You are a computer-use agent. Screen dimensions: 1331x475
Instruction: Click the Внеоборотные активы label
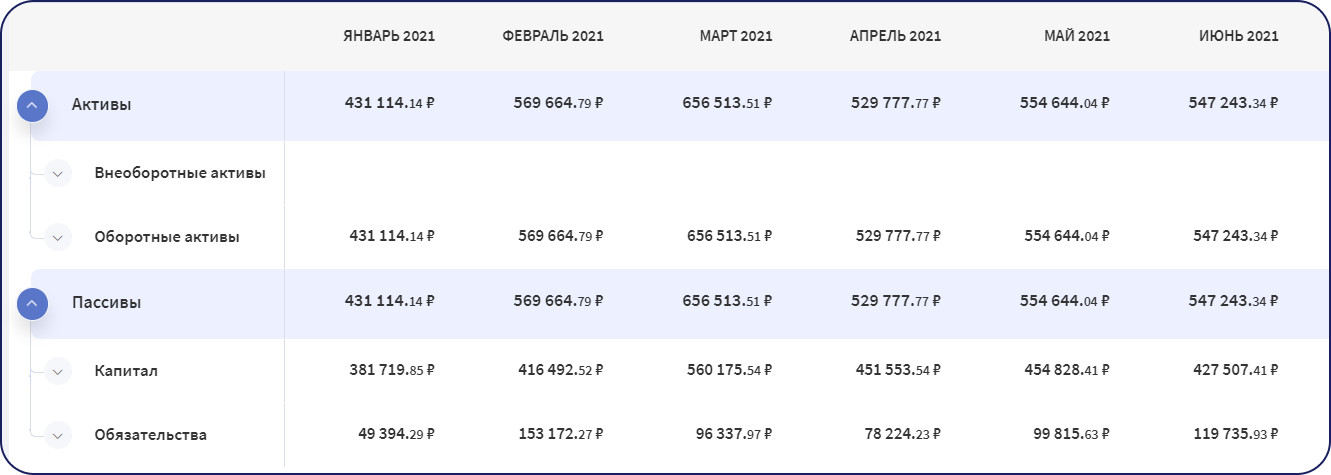click(x=180, y=173)
